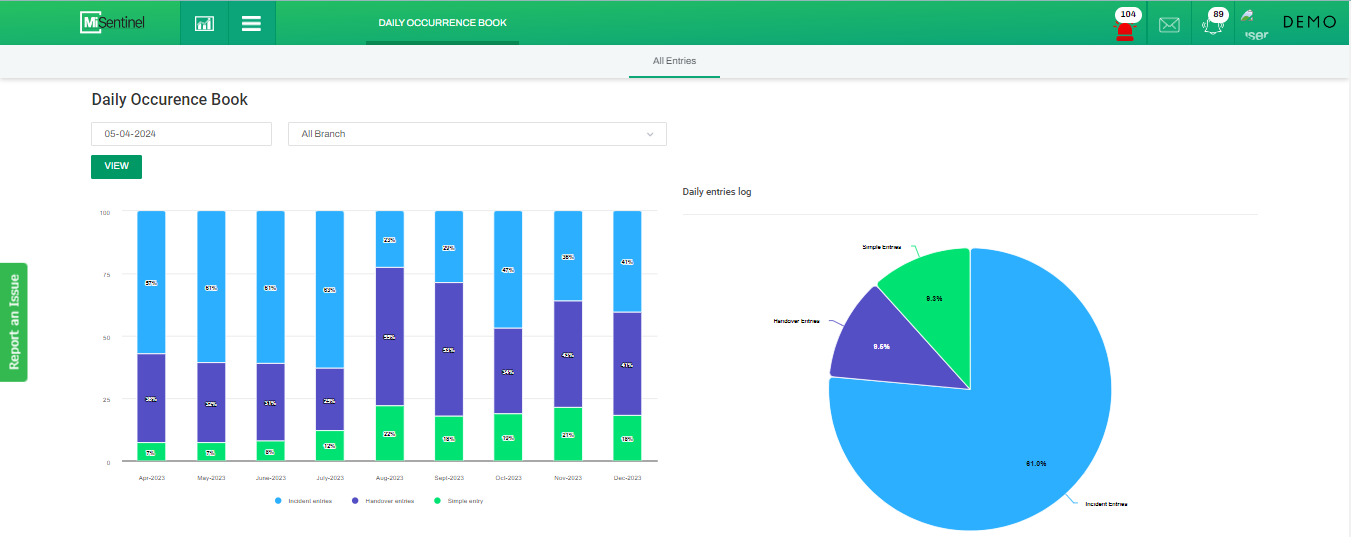Click the All Branch dropdown chevron
This screenshot has height=537, width=1351.
point(650,134)
